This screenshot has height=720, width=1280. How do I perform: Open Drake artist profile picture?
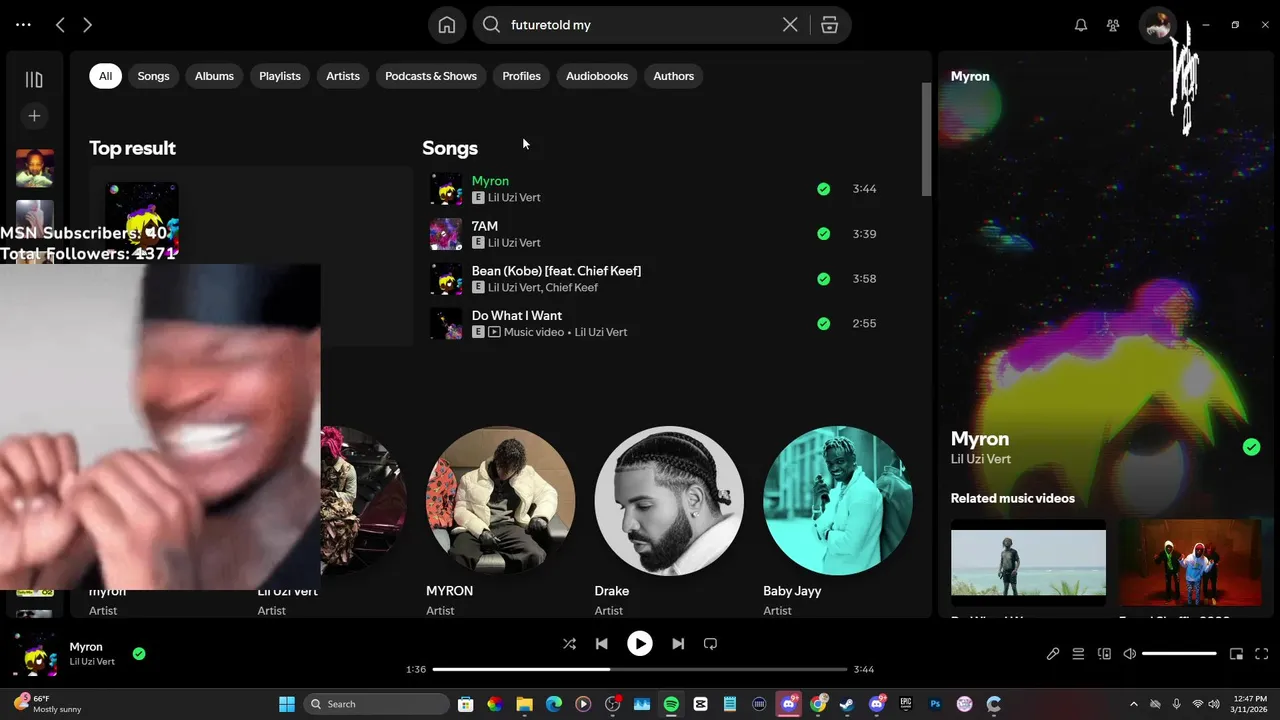pos(669,501)
